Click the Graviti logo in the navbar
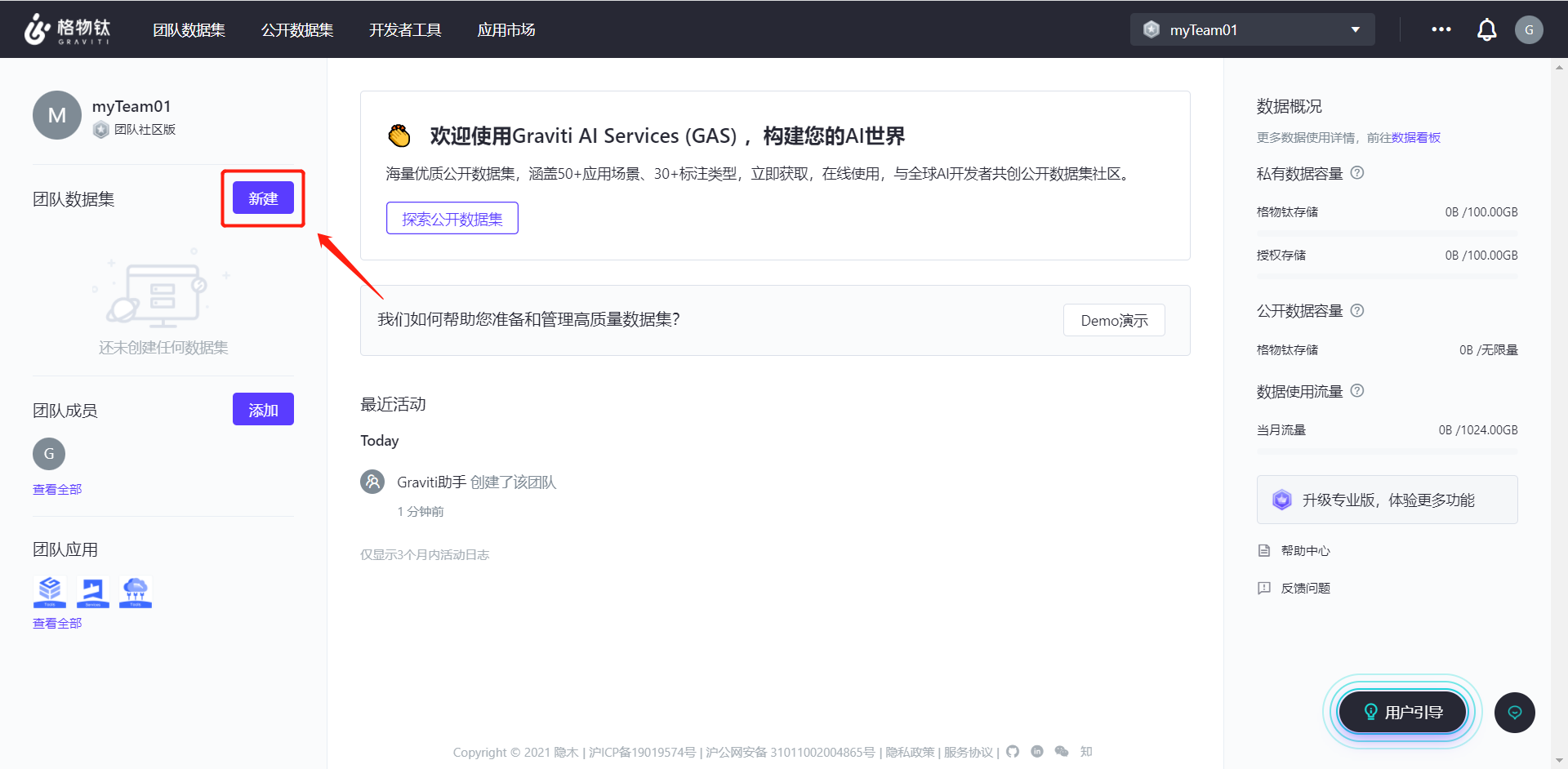1568x769 pixels. tap(67, 29)
